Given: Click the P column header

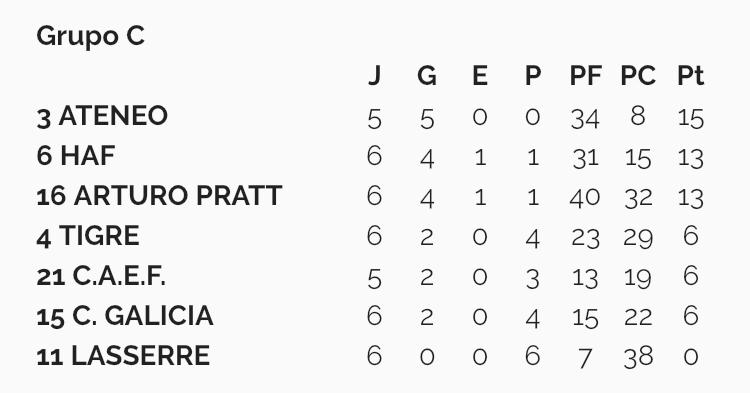Looking at the screenshot, I should coord(533,76).
